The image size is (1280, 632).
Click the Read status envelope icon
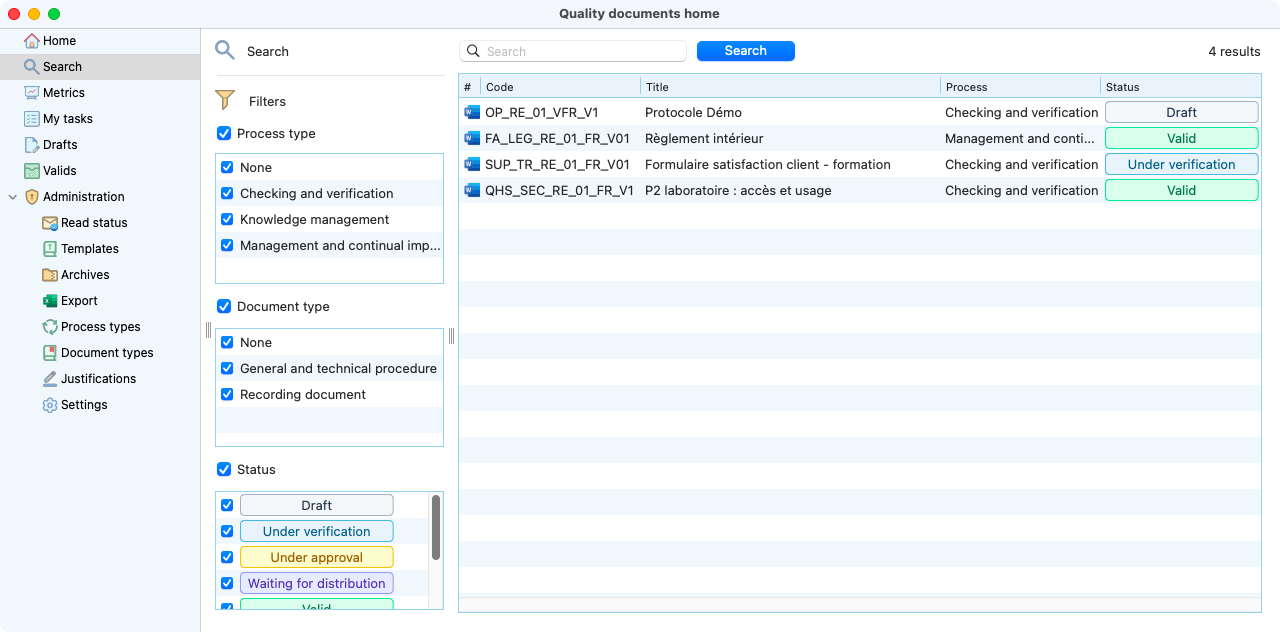50,223
